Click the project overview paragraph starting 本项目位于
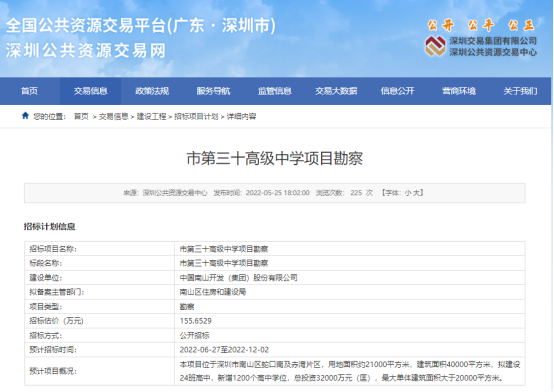The height and width of the screenshot is (392, 554). (349, 371)
